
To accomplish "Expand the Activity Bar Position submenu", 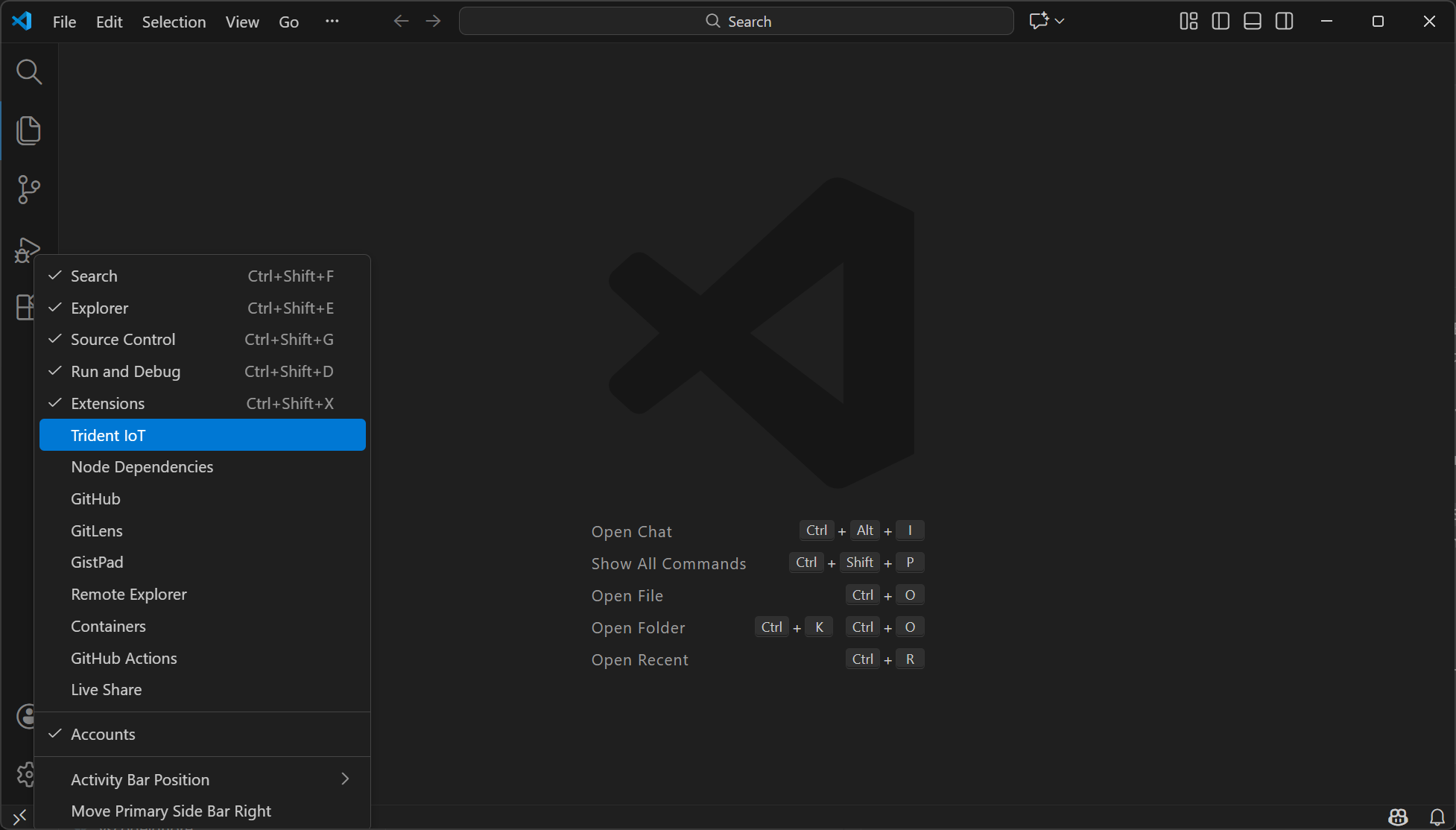I will 203,779.
